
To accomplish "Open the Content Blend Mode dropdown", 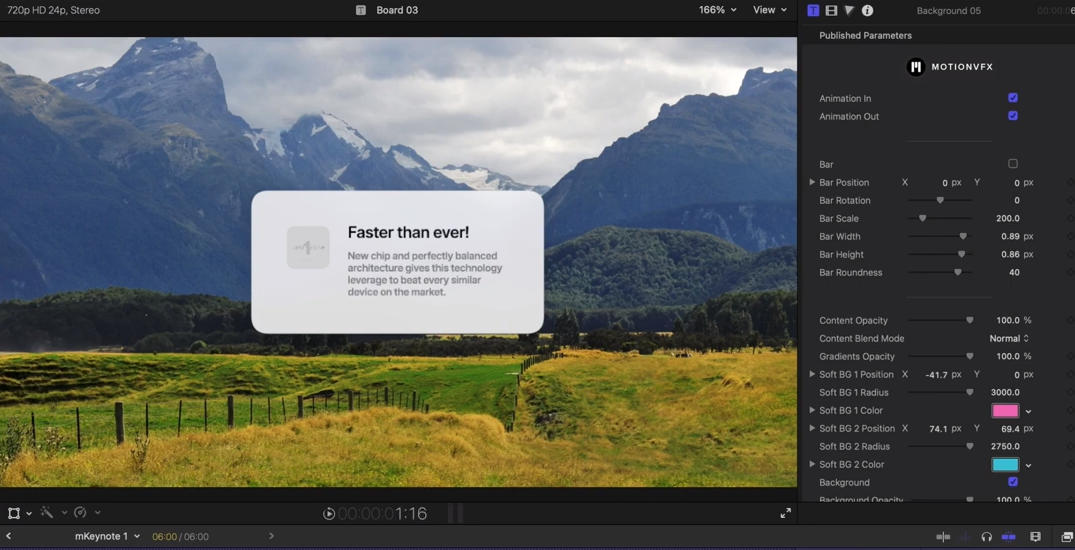I will 1008,339.
